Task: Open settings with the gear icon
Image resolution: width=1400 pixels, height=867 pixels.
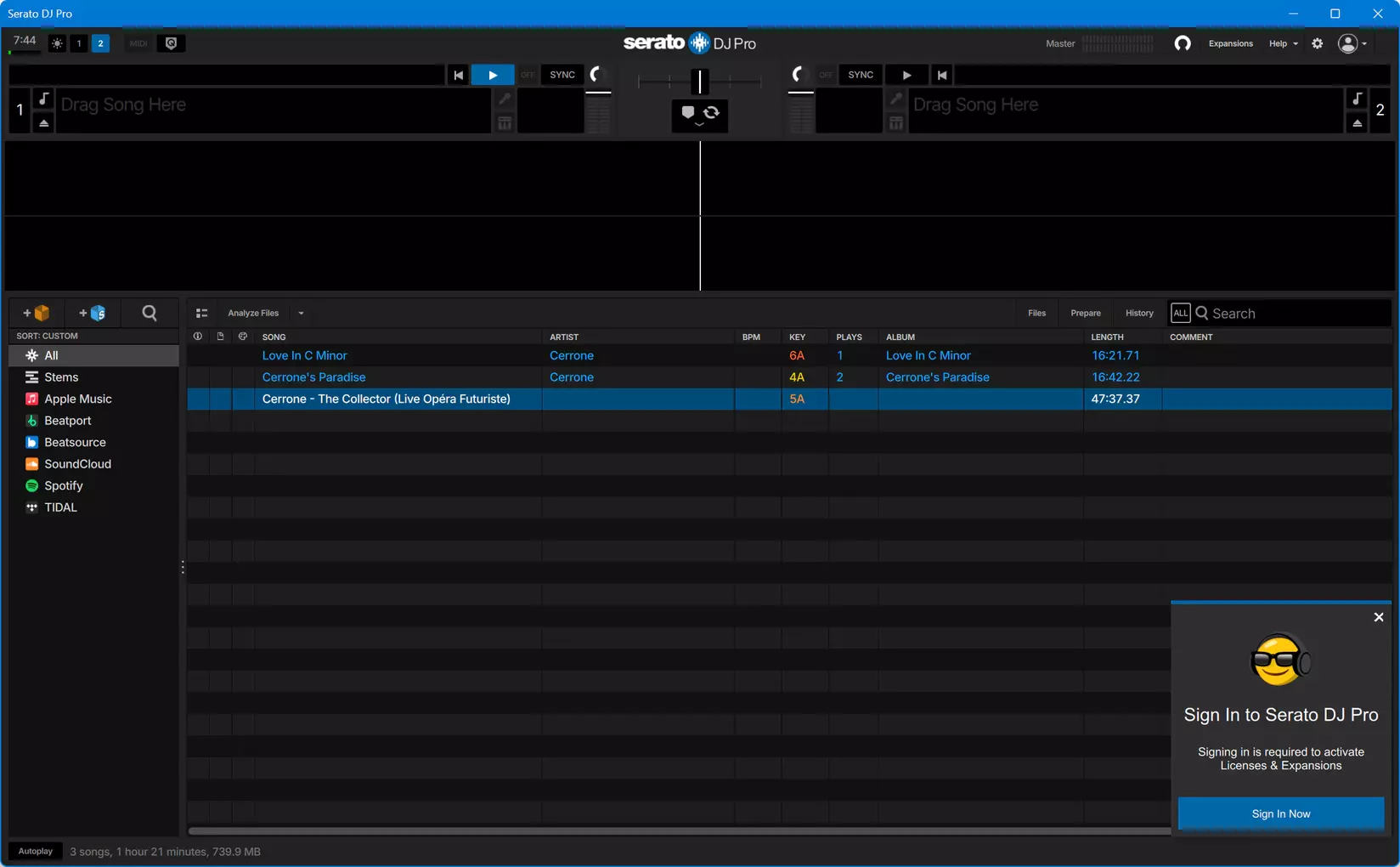Action: pos(1317,43)
